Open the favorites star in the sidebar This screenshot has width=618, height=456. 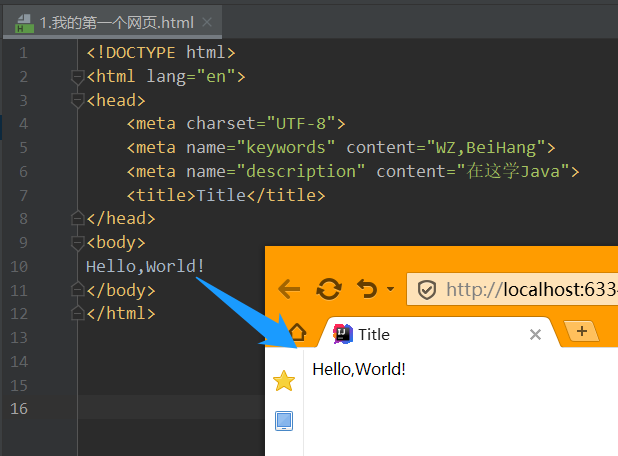click(x=284, y=381)
